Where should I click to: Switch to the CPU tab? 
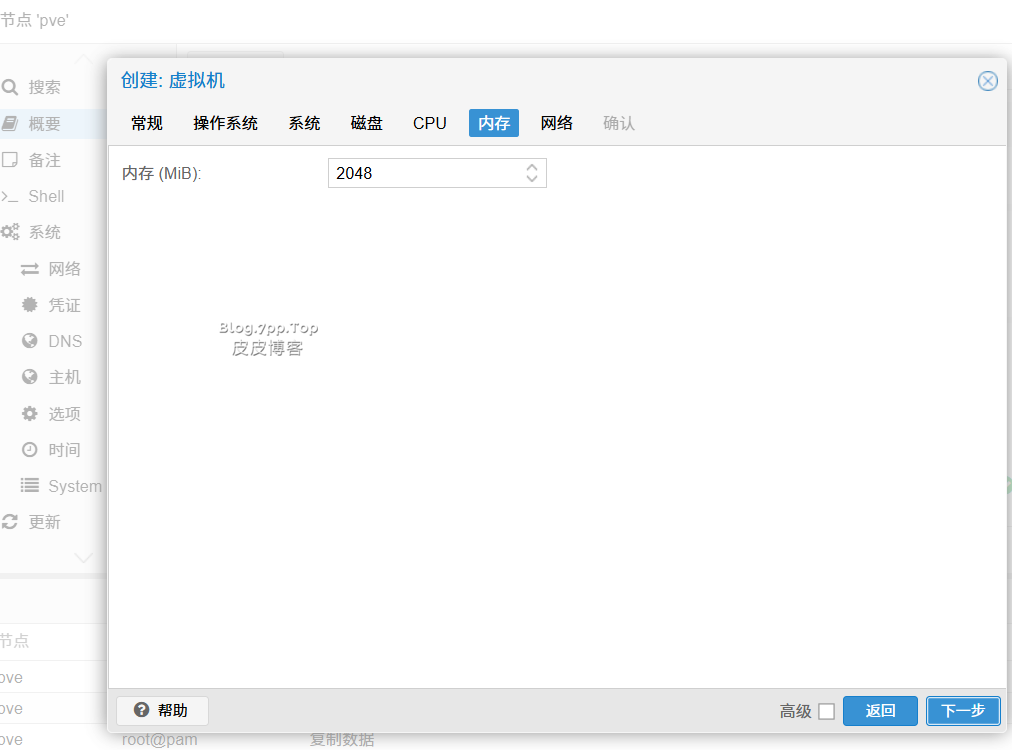pyautogui.click(x=430, y=123)
